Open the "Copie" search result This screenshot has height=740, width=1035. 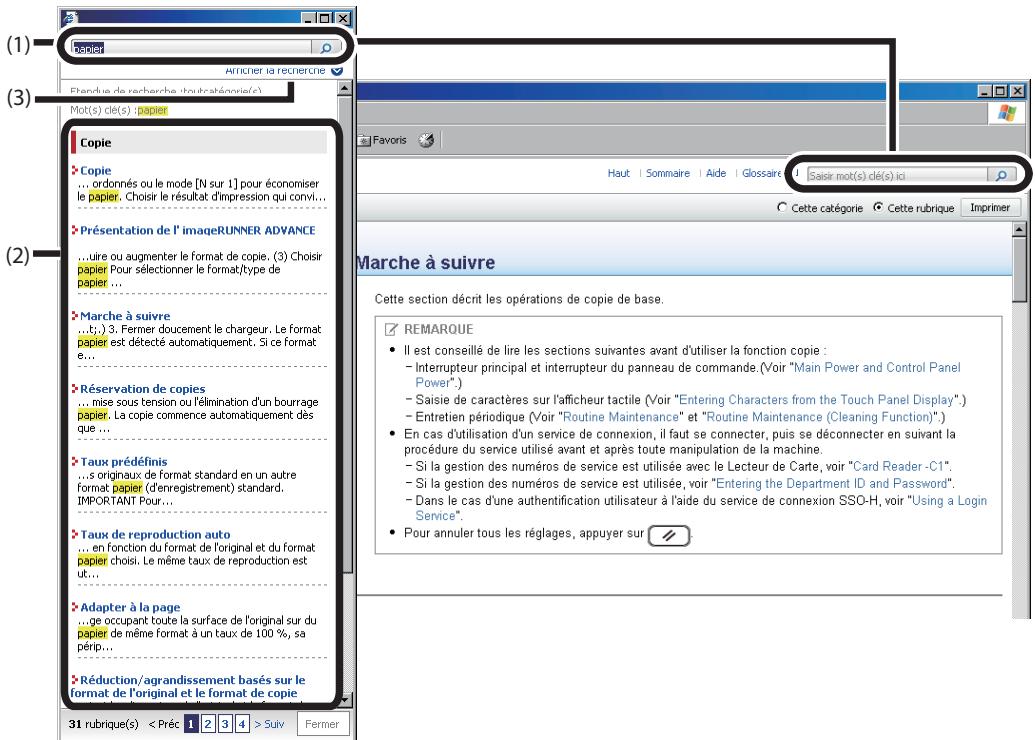point(96,170)
